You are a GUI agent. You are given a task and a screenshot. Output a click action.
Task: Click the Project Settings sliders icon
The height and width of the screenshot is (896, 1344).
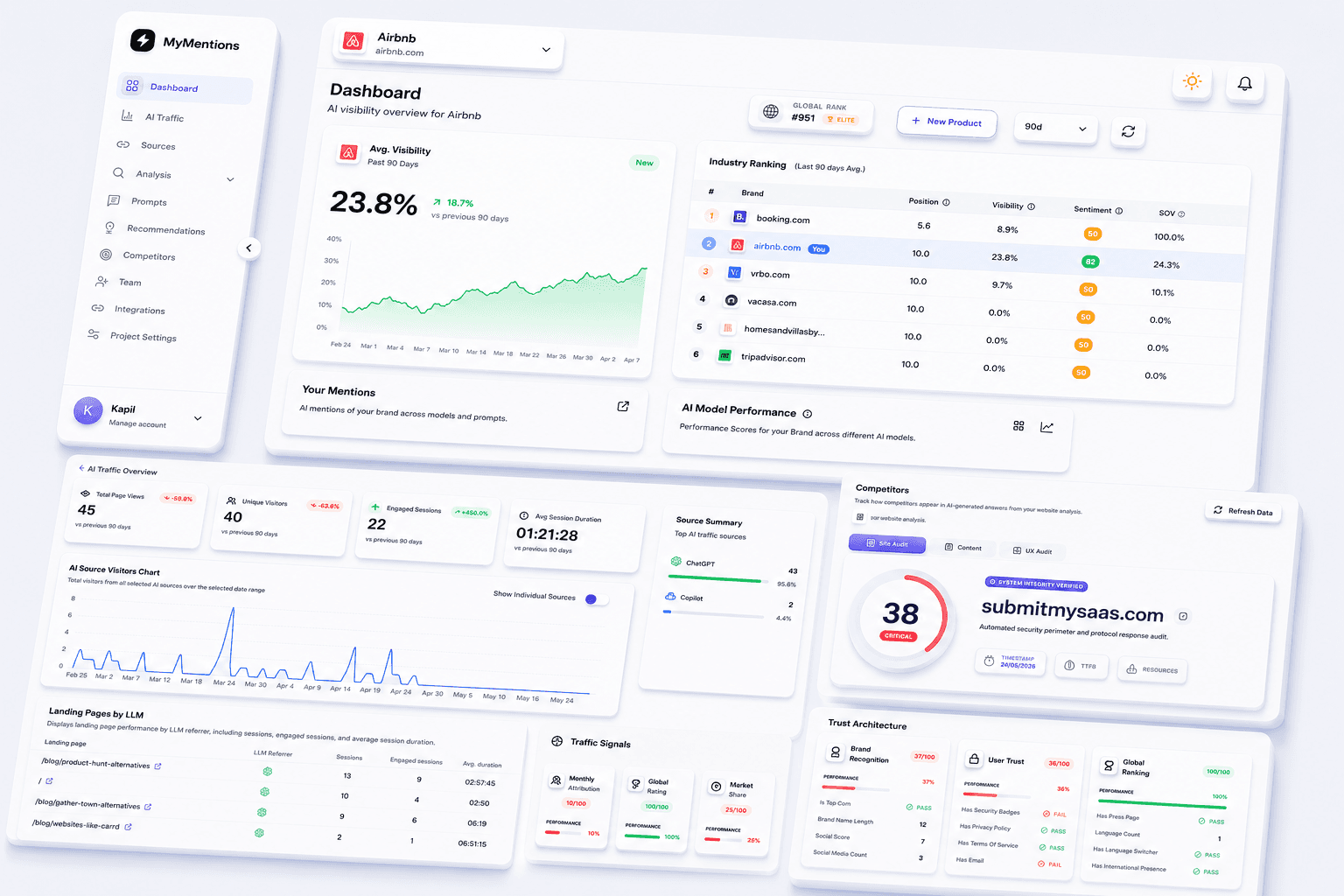(x=94, y=334)
